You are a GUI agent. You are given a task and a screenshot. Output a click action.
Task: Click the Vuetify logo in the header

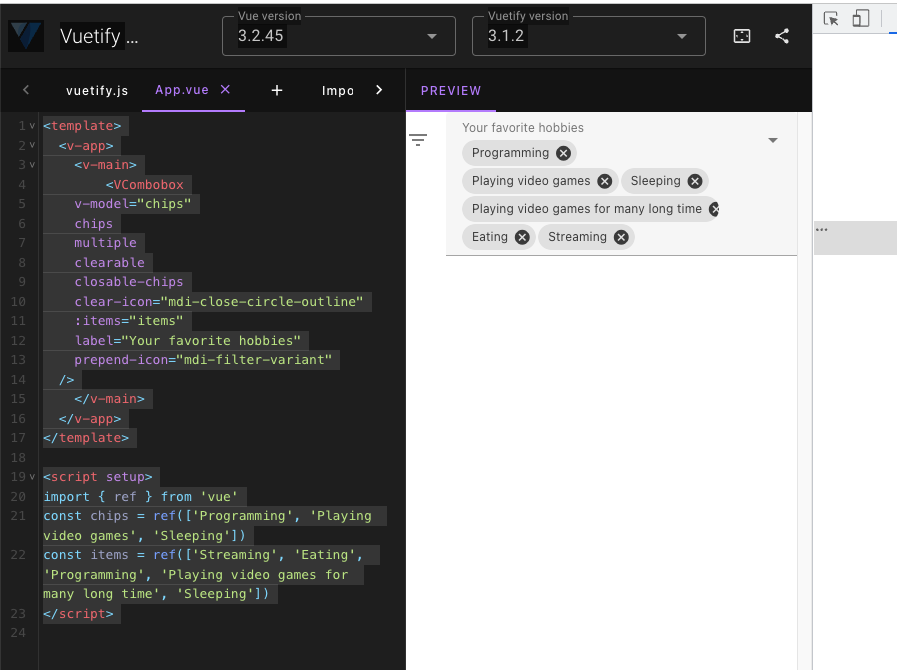25,35
